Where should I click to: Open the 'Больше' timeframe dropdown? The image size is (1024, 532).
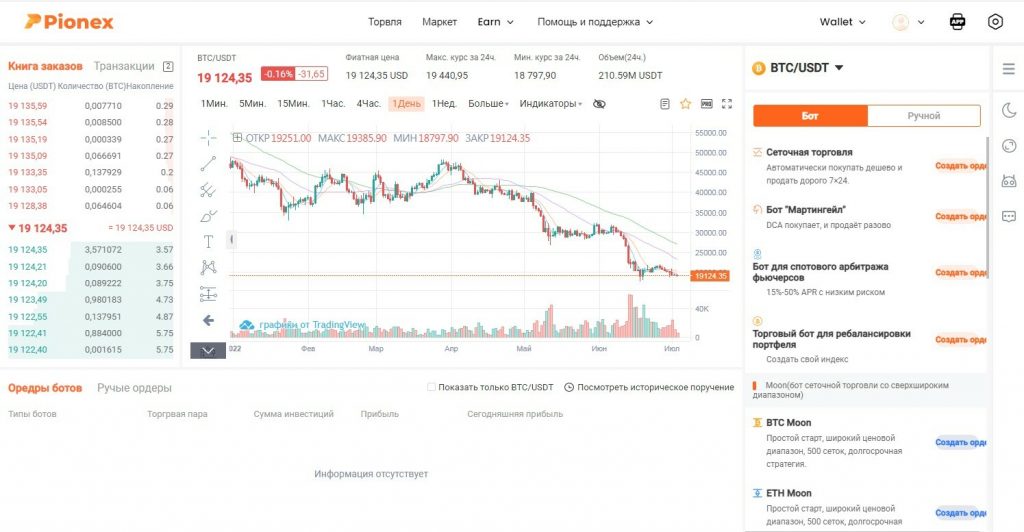(489, 103)
